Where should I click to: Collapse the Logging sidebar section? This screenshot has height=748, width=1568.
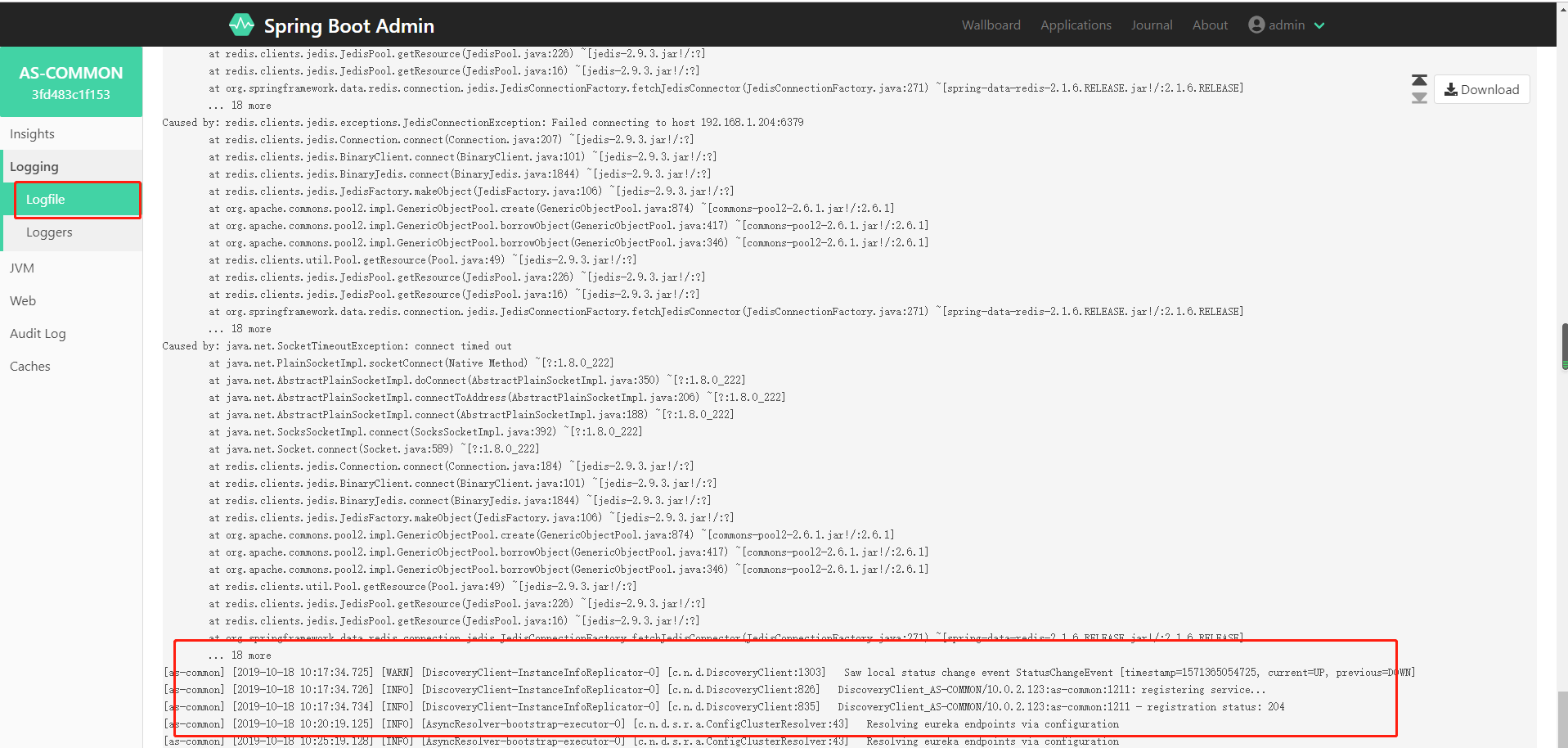point(71,166)
